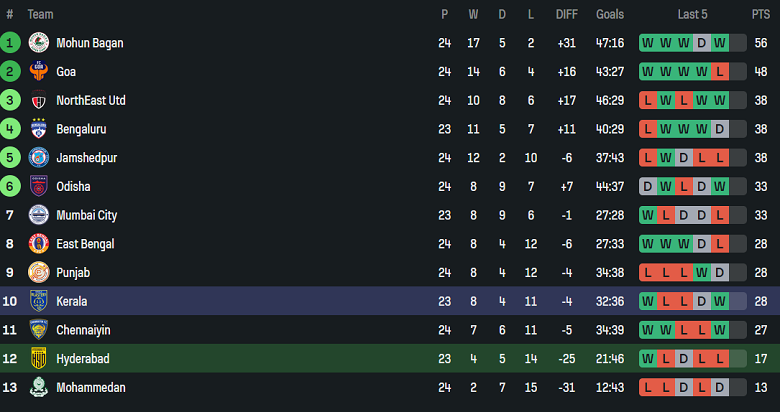780x412 pixels.
Task: Open the East Bengal crest icon
Action: coord(39,244)
